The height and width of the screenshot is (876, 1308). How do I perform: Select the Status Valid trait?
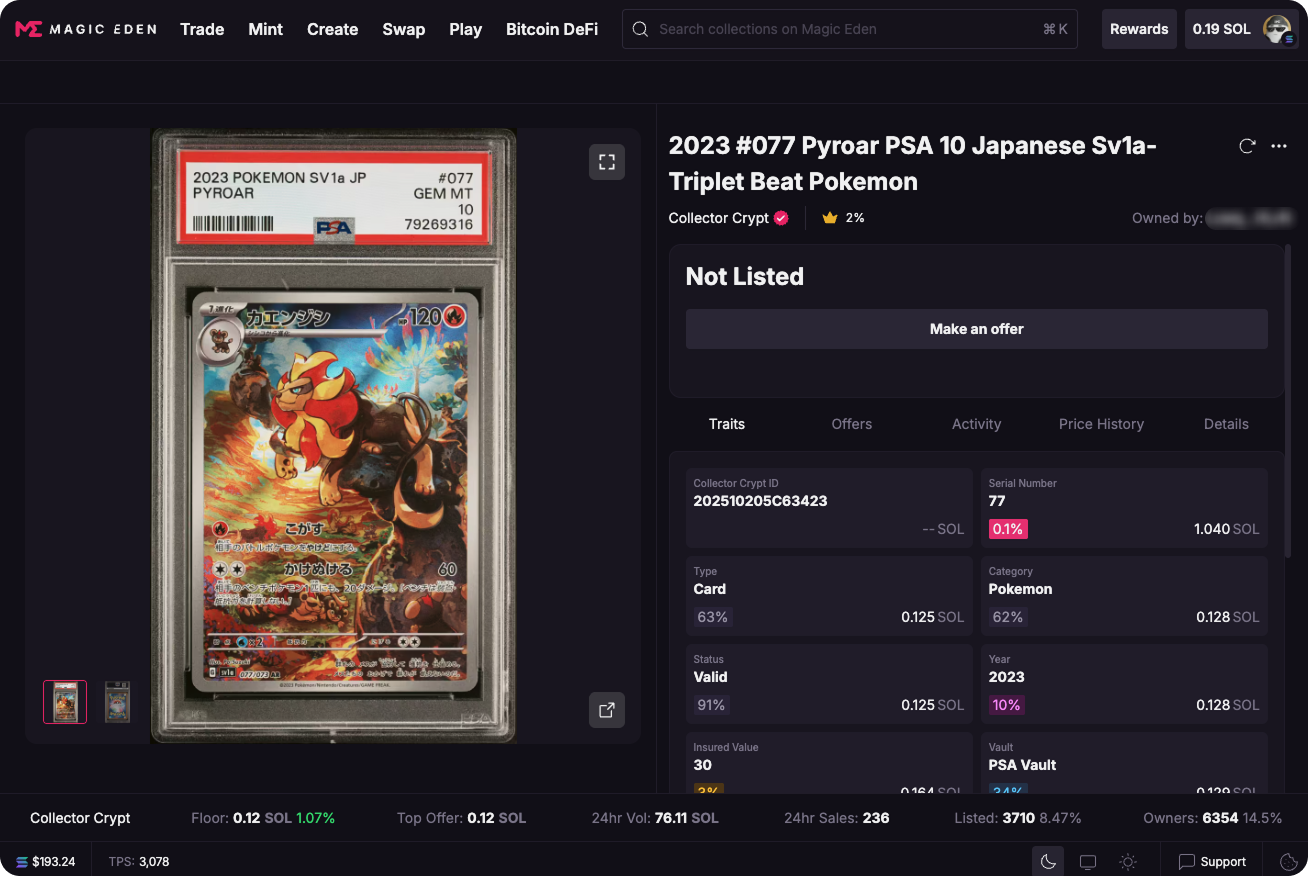829,684
